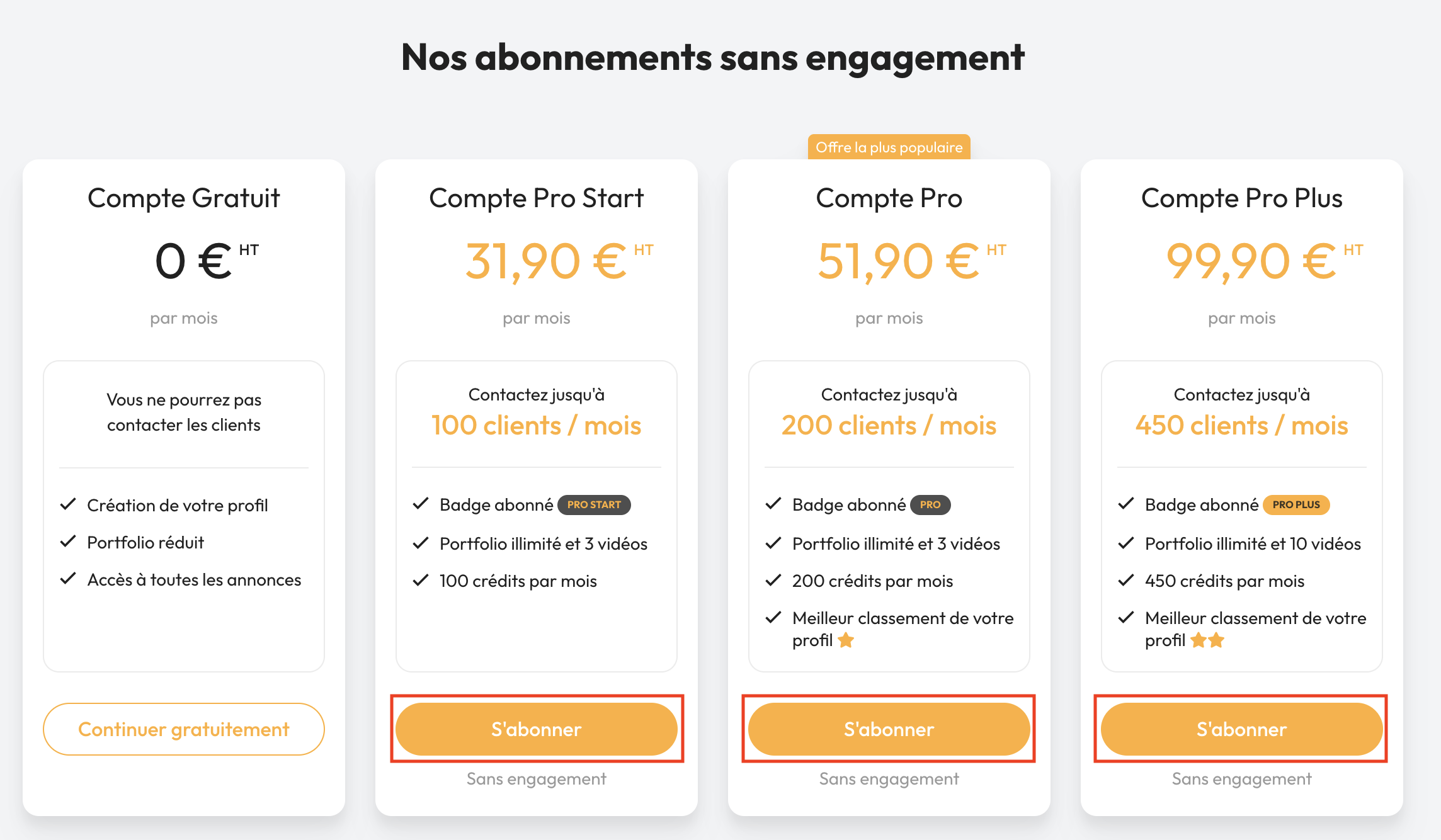Click checkmark next to 450 crédits par mois
Image resolution: width=1441 pixels, height=840 pixels.
(1126, 580)
